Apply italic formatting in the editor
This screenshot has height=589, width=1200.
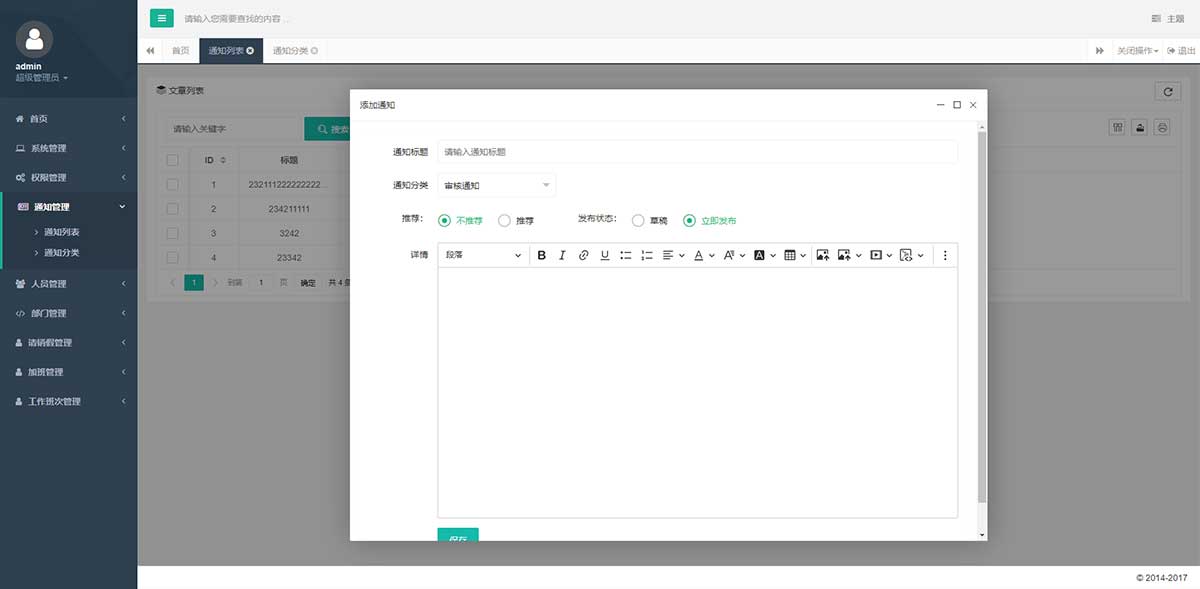(562, 256)
